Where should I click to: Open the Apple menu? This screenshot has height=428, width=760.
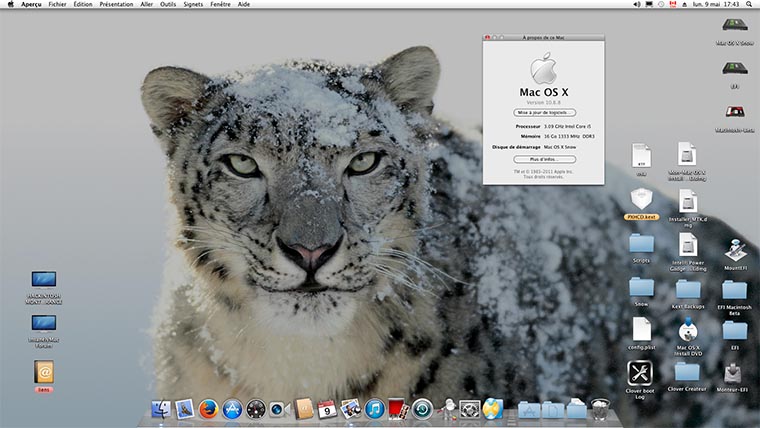(9, 5)
